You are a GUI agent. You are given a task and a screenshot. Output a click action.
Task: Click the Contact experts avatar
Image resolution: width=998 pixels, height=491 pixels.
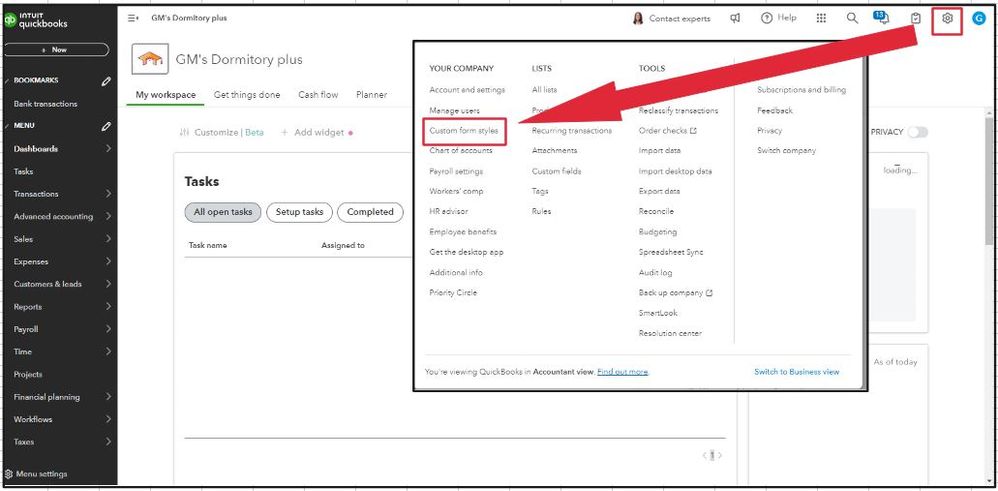[638, 18]
